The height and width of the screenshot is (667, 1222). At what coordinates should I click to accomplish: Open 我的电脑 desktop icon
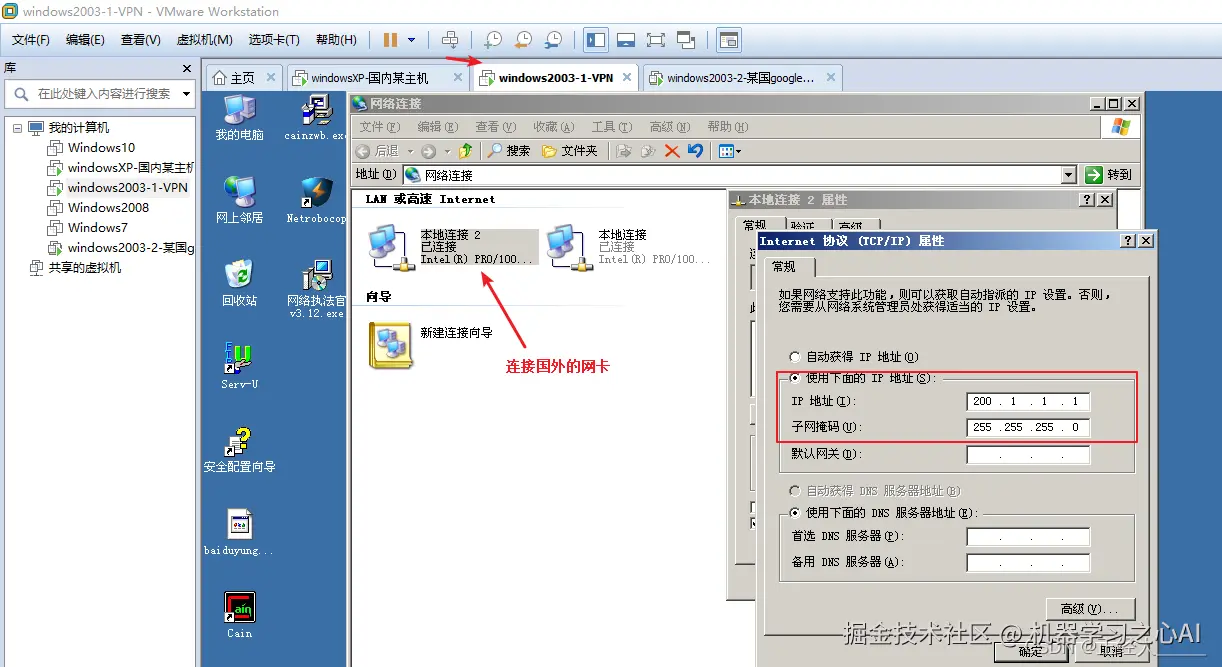pos(239,118)
